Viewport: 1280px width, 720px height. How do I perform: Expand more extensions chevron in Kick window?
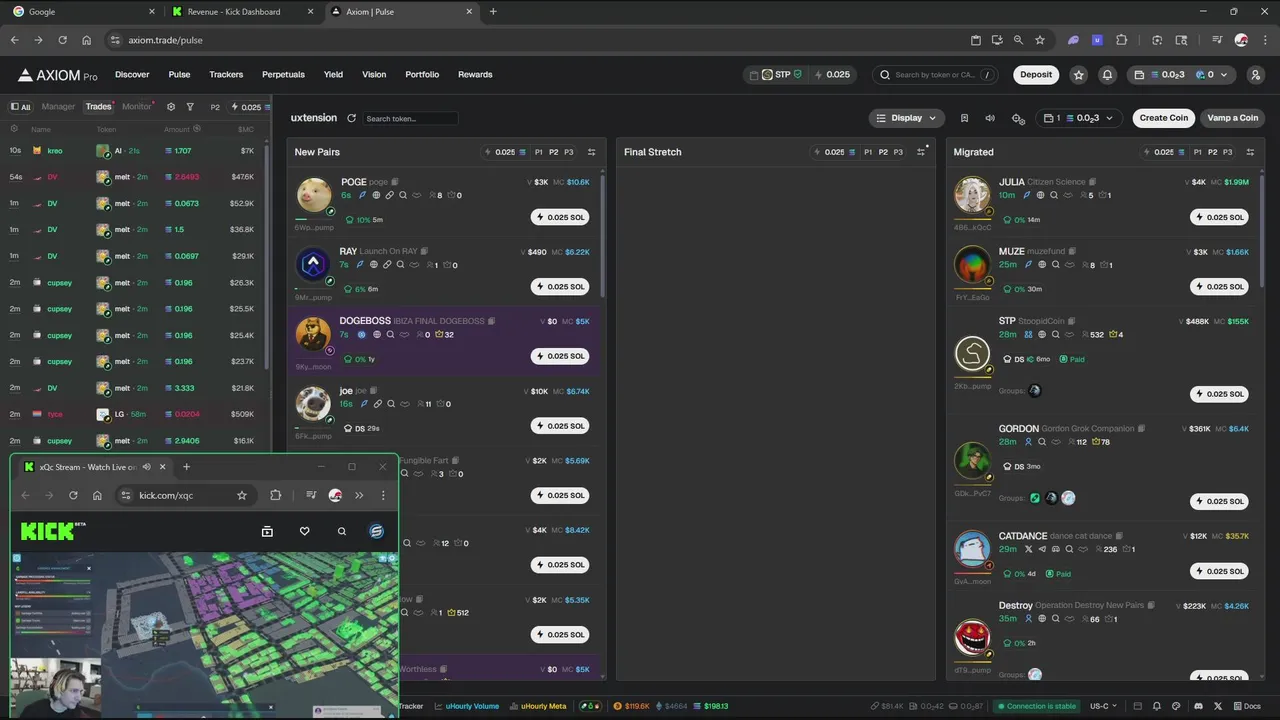359,495
